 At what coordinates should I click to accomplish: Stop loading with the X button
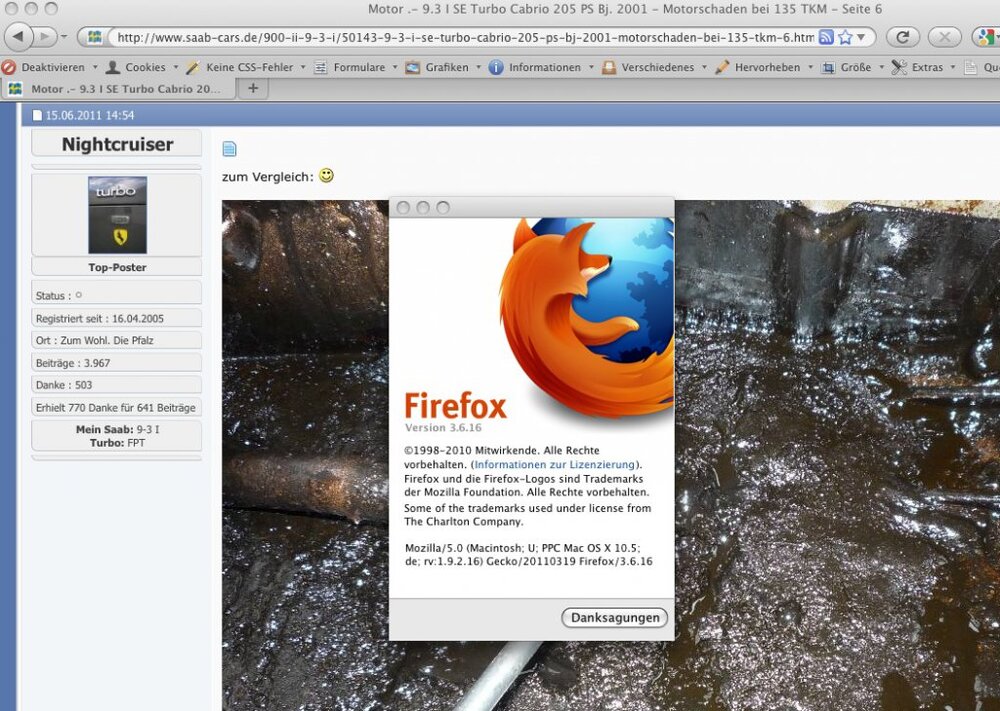pyautogui.click(x=944, y=37)
